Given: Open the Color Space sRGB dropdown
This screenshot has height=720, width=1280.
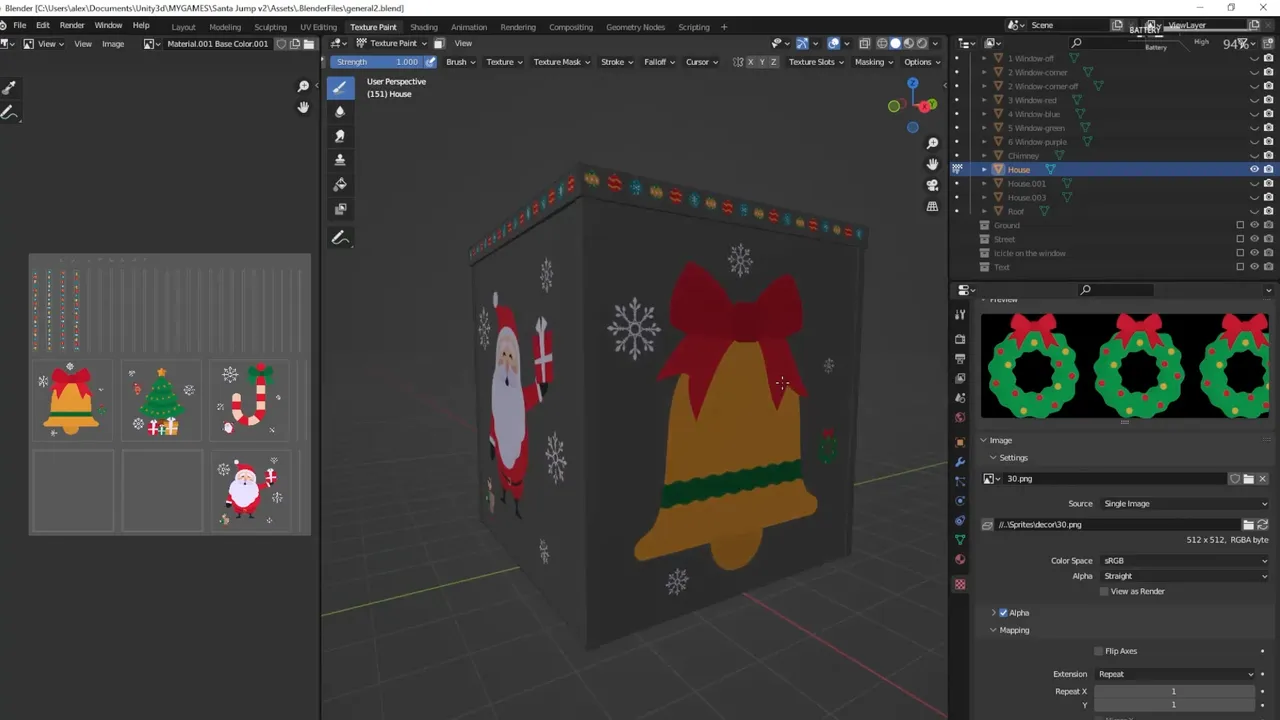Looking at the screenshot, I should [x=1184, y=561].
